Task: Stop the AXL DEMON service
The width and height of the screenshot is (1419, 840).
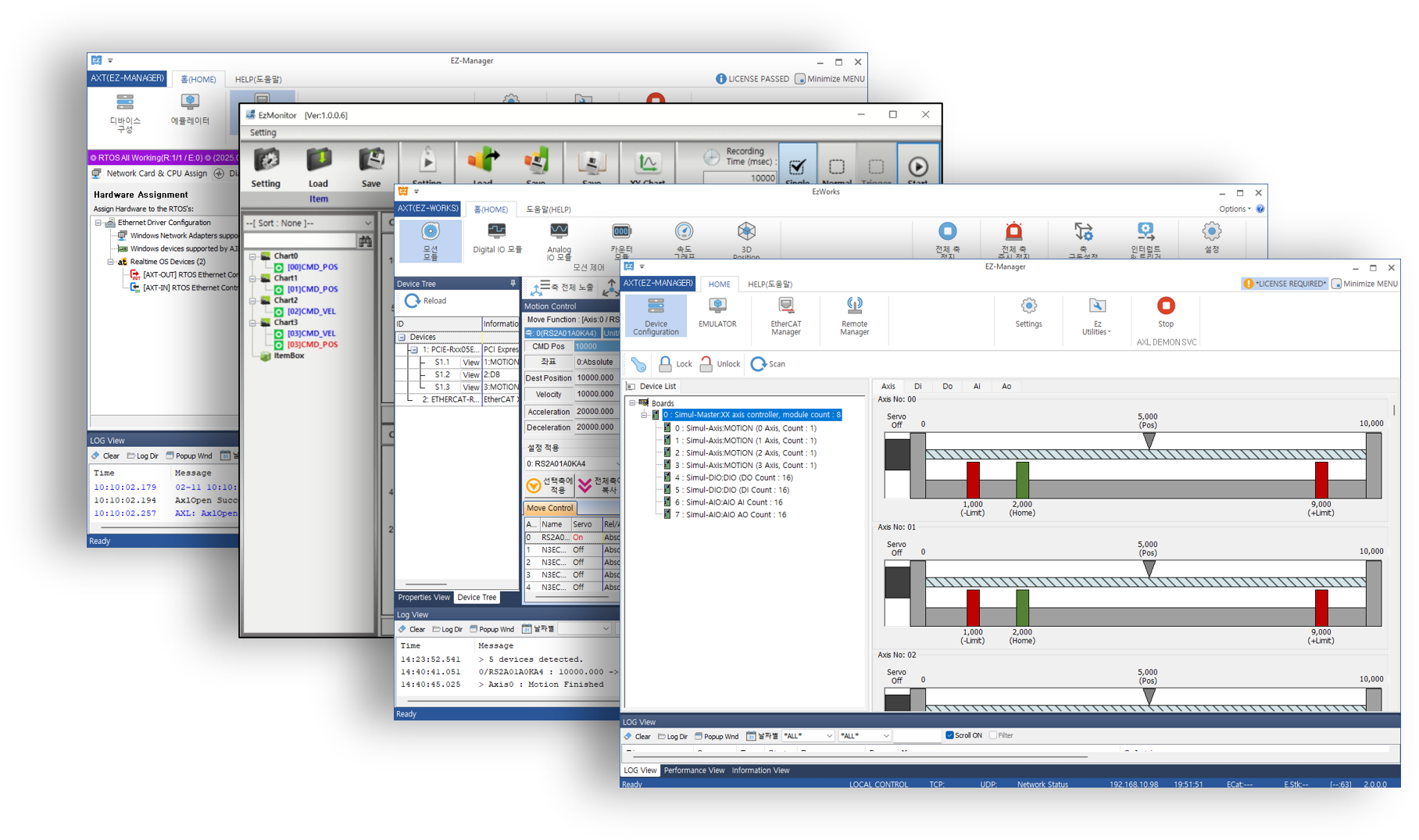Action: click(1165, 312)
